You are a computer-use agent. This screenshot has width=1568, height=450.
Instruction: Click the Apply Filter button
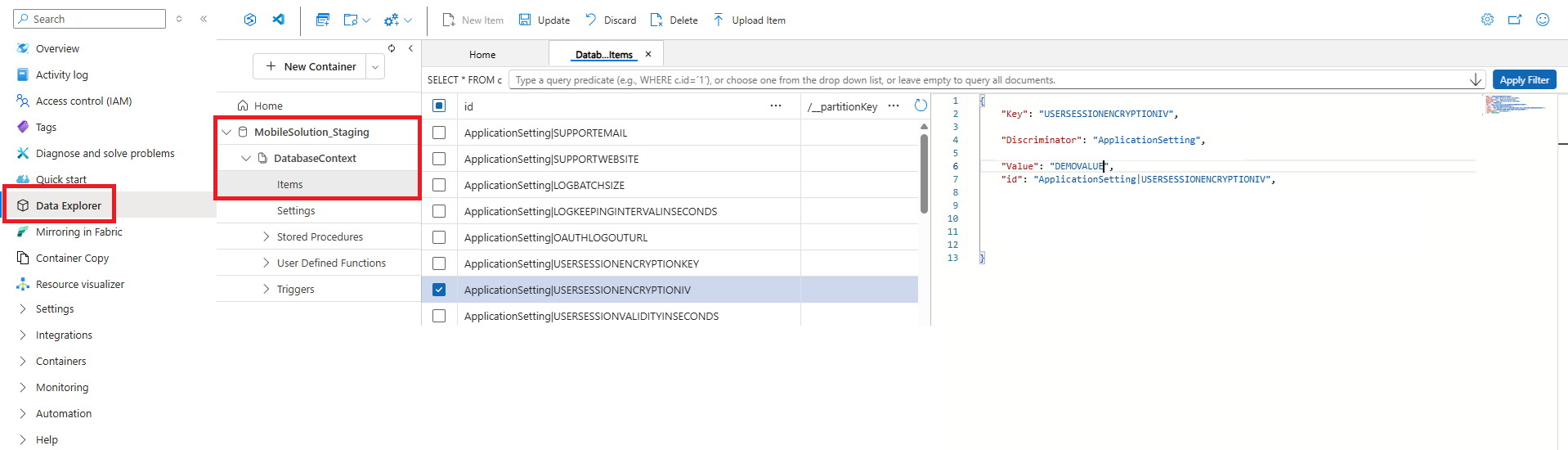tap(1524, 79)
